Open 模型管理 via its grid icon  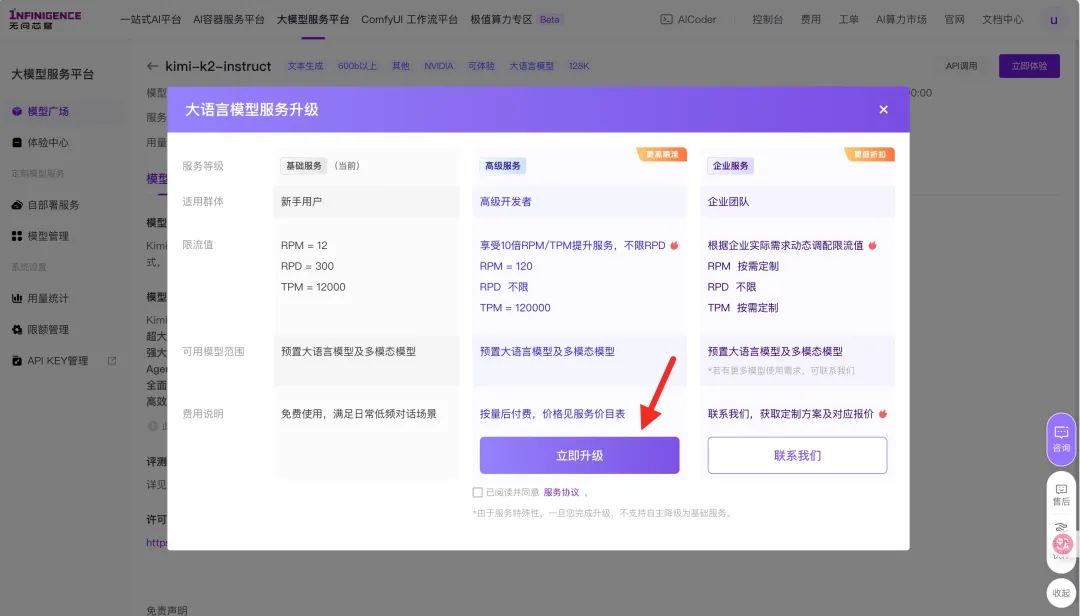17,236
